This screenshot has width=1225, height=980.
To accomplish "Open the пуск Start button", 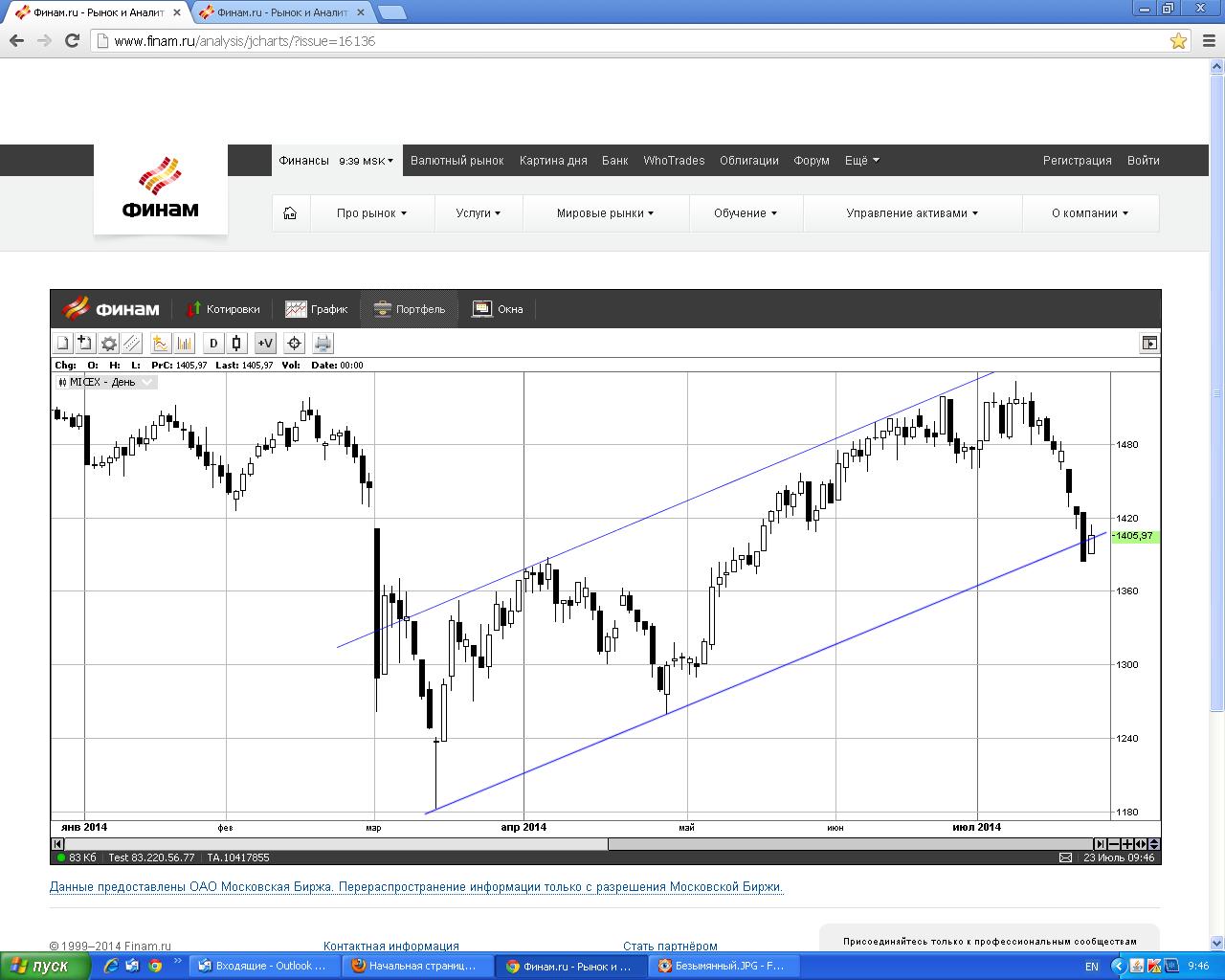I will [x=45, y=966].
